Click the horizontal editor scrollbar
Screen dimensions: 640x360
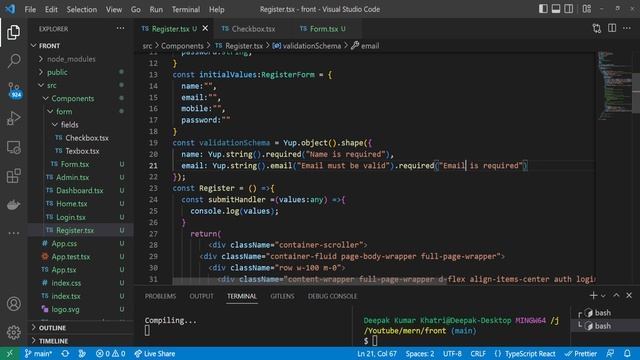click(309, 281)
